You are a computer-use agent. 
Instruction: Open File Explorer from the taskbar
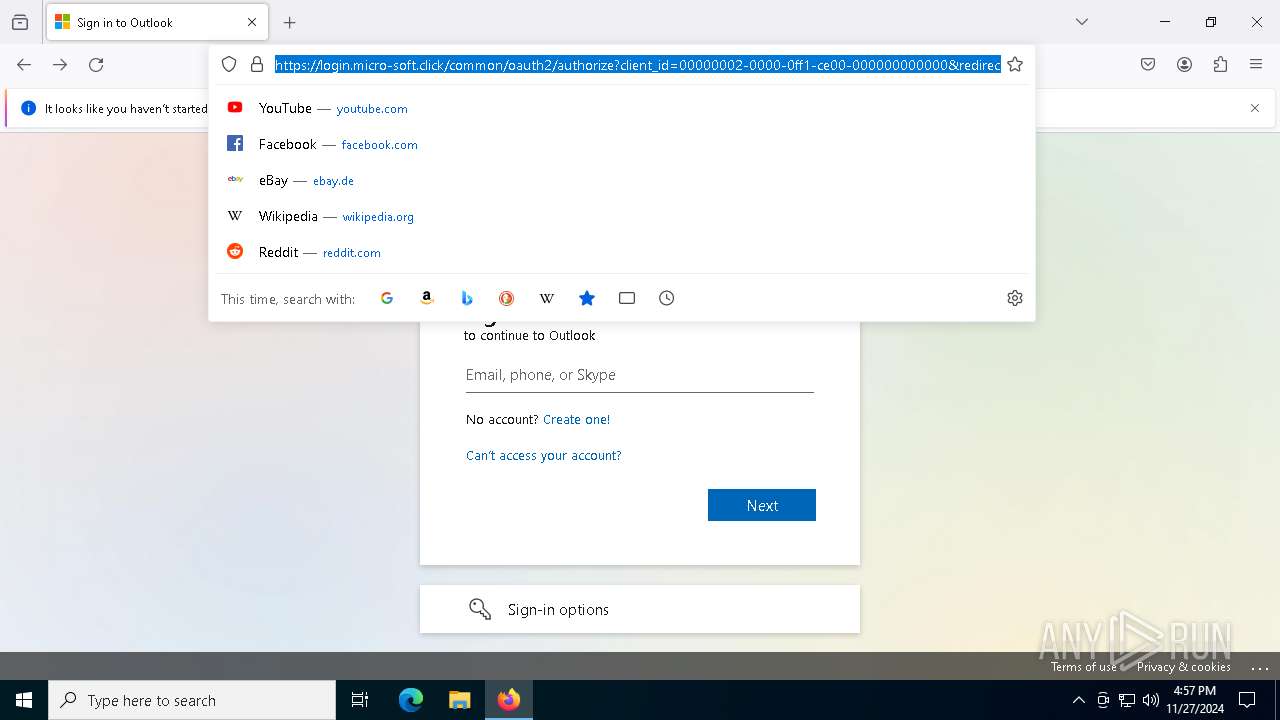[459, 700]
